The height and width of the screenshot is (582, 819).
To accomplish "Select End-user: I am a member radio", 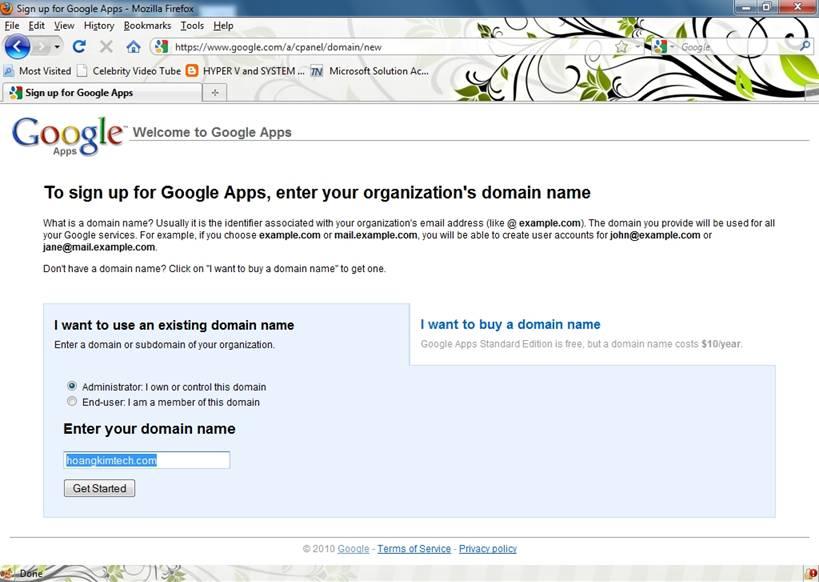I will (72, 401).
